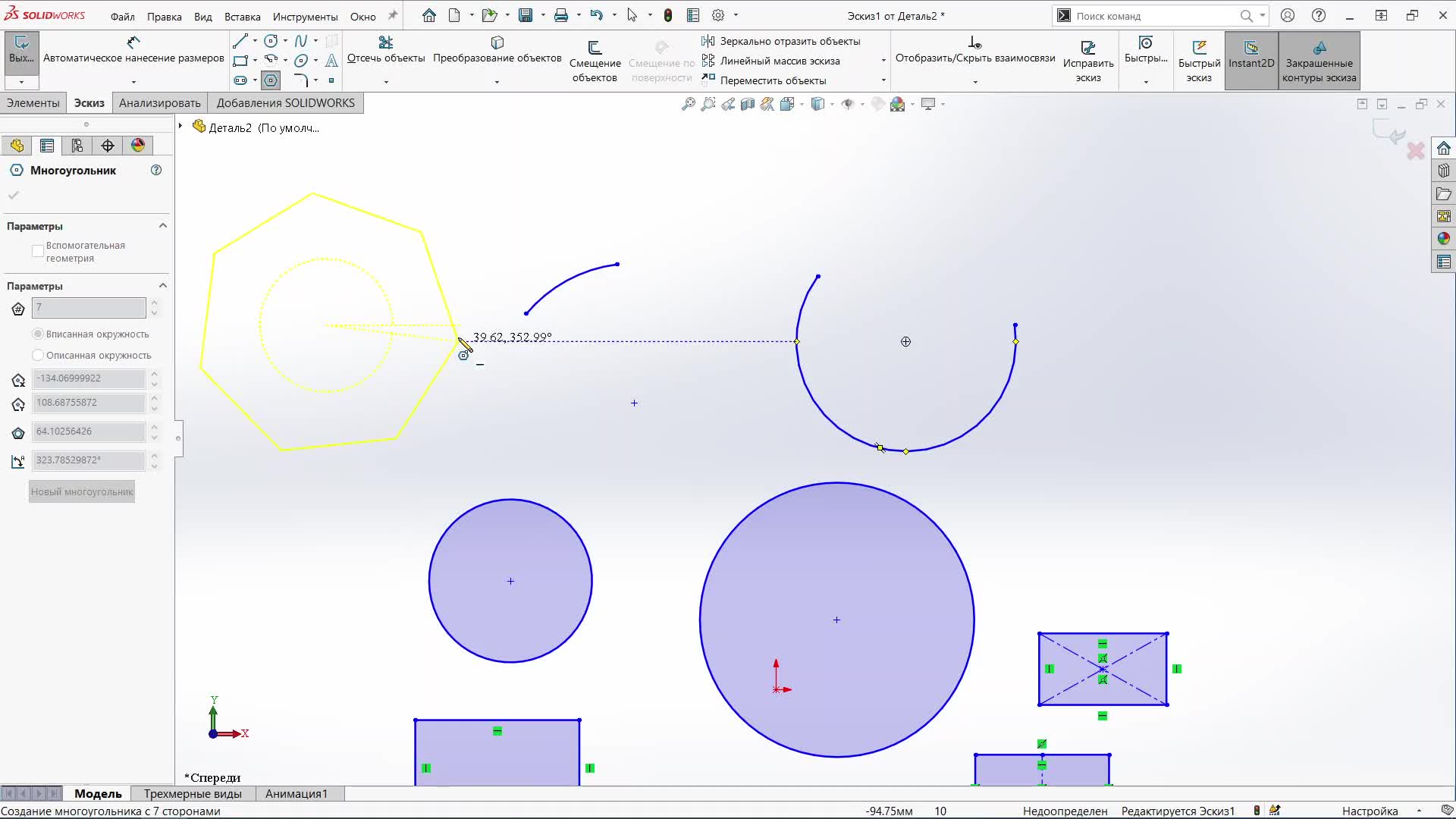The image size is (1456, 819).
Task: Click the Convert Entities (Преобразование объектов) icon
Action: click(497, 42)
